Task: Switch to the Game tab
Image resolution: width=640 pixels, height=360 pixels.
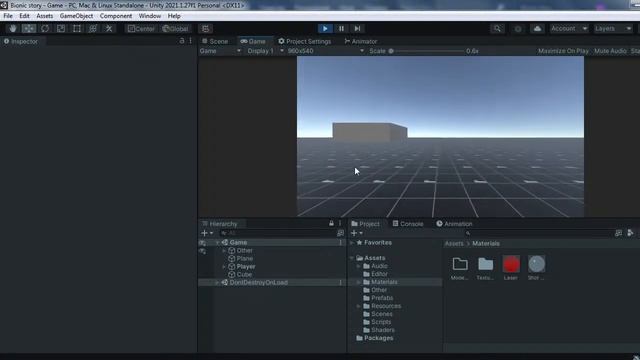Action: coord(253,42)
